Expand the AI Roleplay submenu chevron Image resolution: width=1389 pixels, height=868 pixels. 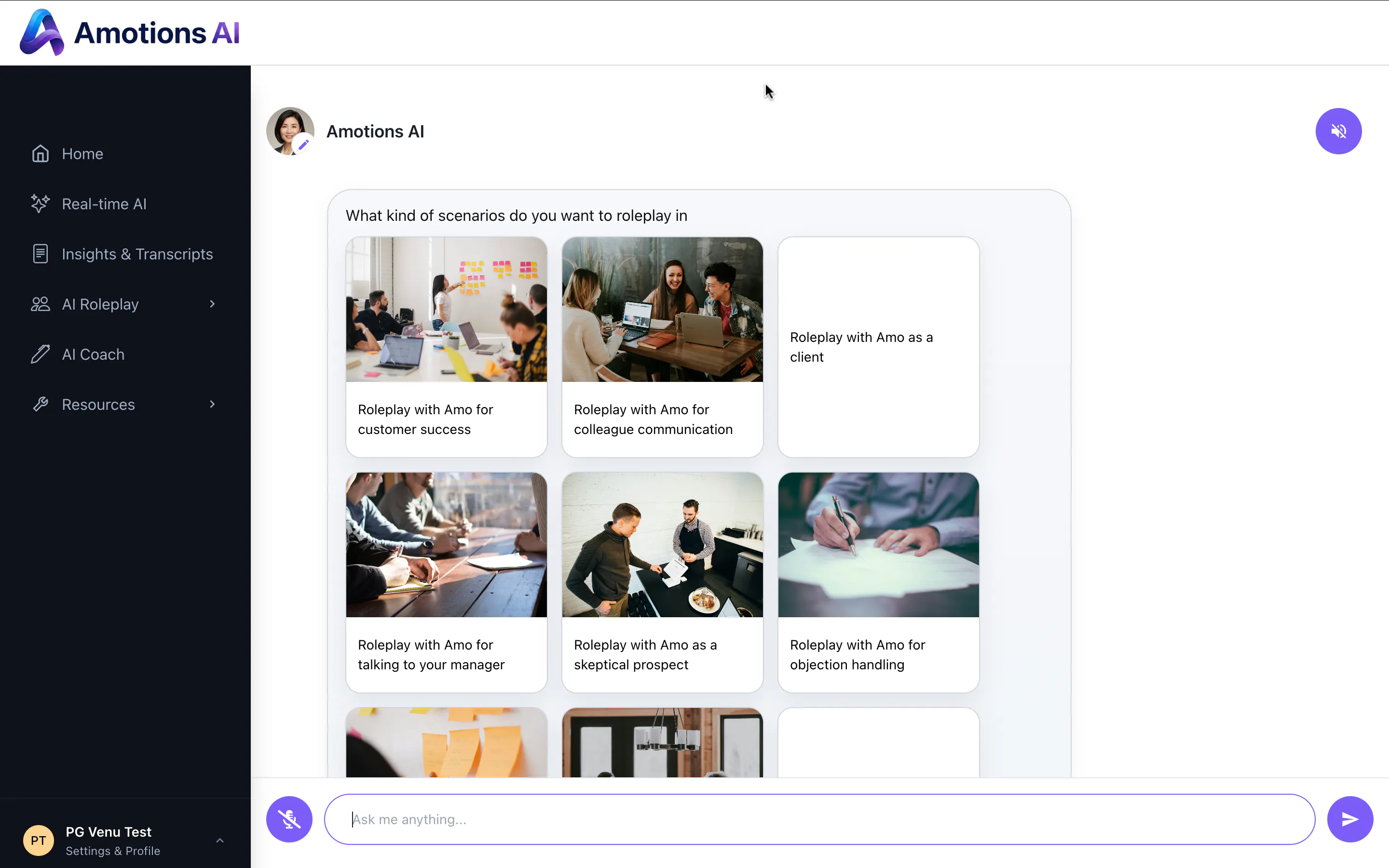pyautogui.click(x=212, y=304)
